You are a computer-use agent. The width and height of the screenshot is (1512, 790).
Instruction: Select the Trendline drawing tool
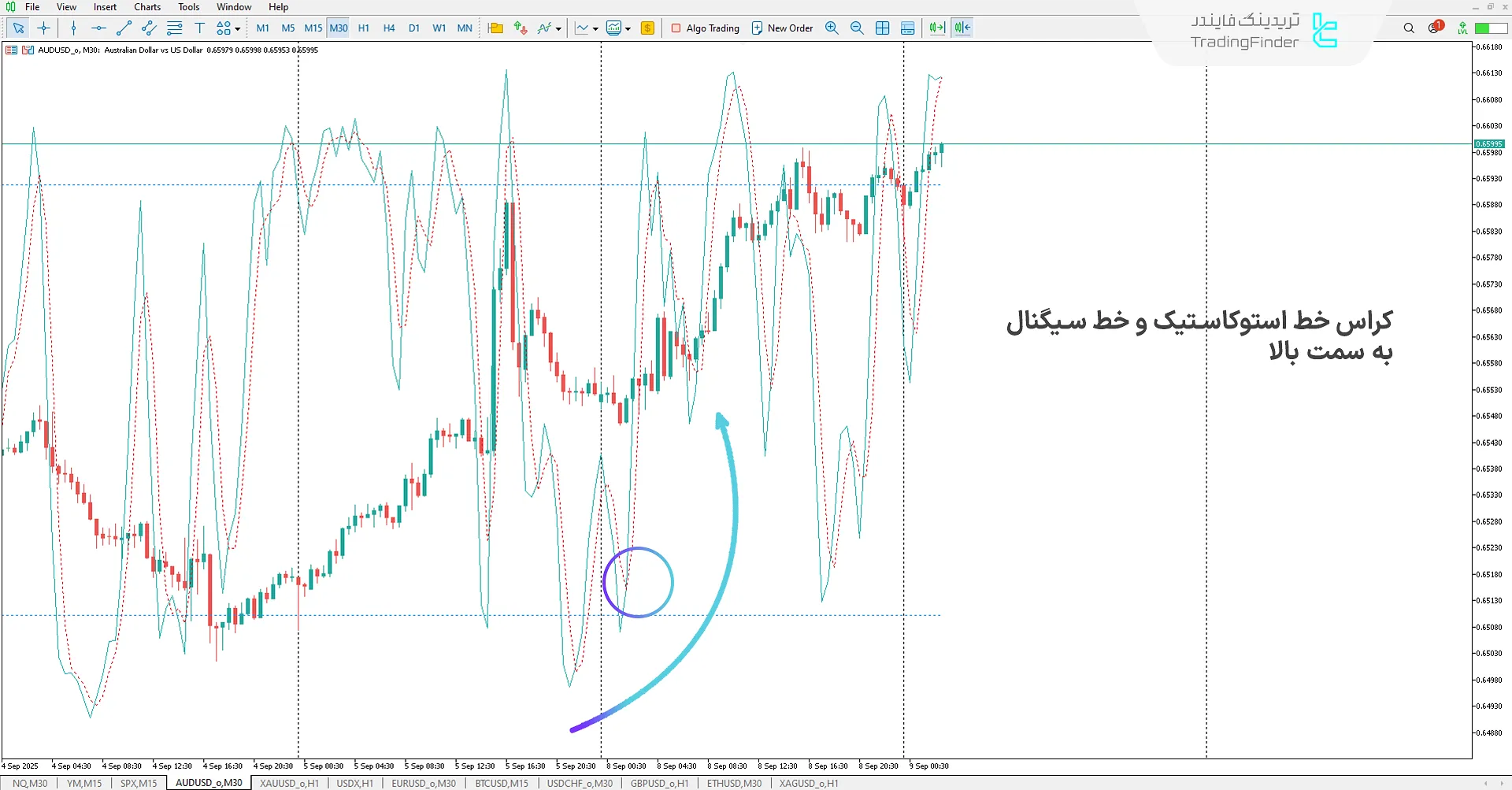click(x=123, y=28)
